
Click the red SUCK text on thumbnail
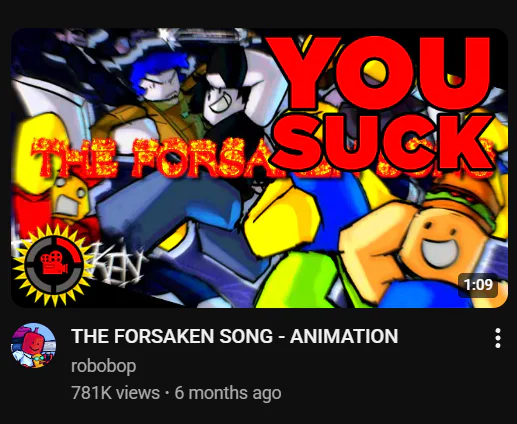coord(382,143)
